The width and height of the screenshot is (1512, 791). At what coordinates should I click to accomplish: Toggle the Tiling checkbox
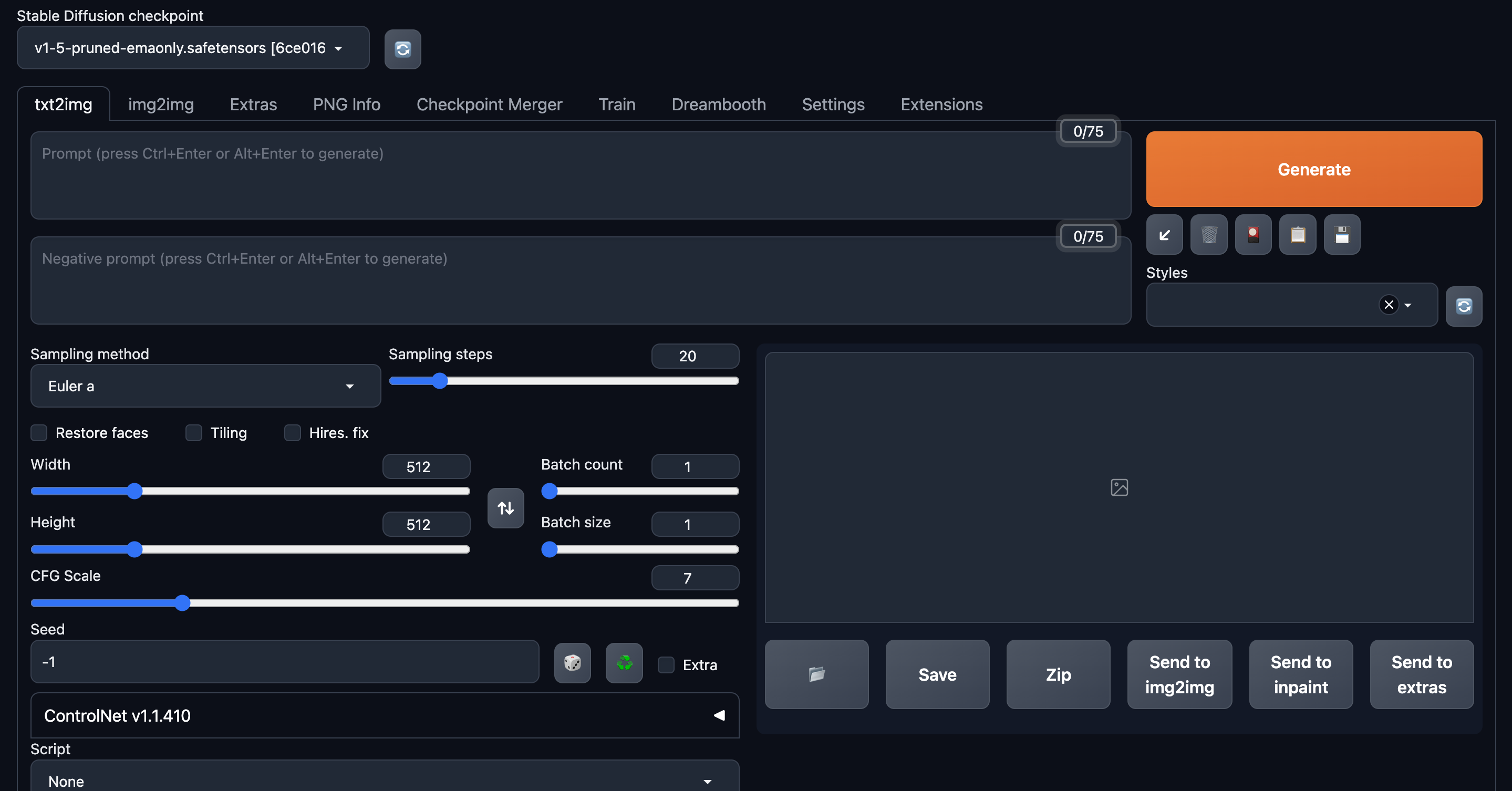click(x=194, y=433)
